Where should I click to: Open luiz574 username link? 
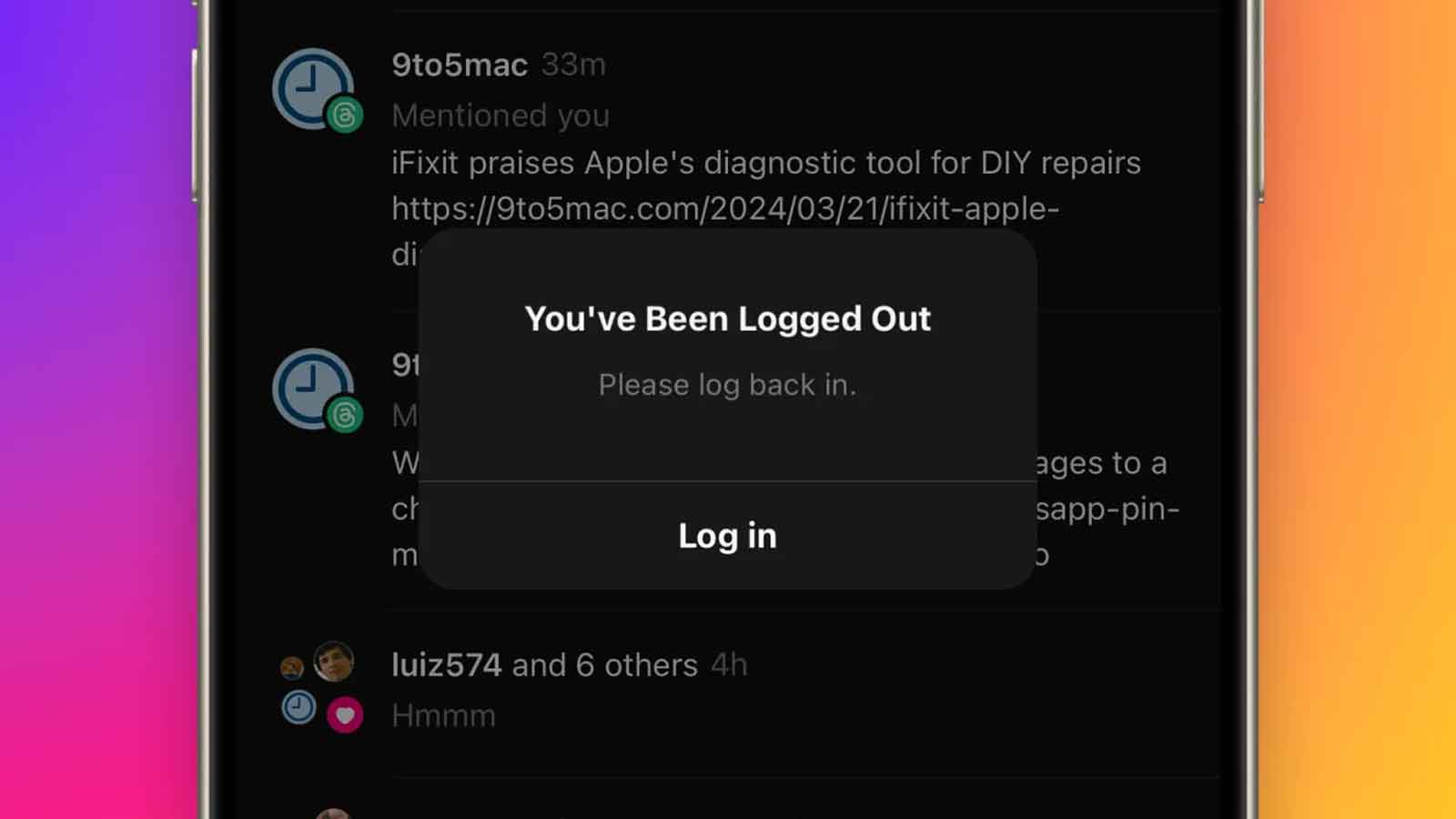tap(447, 665)
